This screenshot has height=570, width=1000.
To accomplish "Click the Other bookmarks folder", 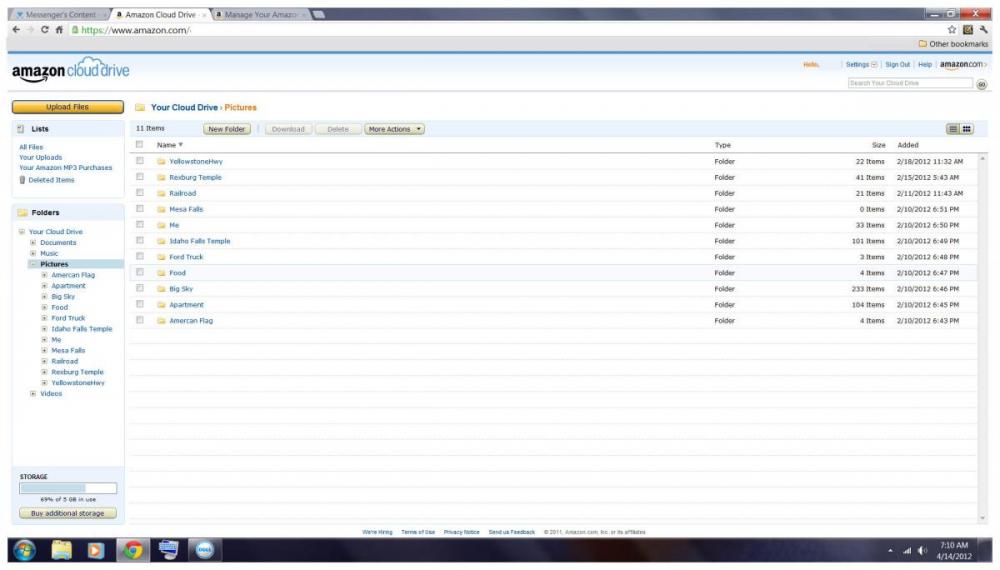I will coord(953,44).
